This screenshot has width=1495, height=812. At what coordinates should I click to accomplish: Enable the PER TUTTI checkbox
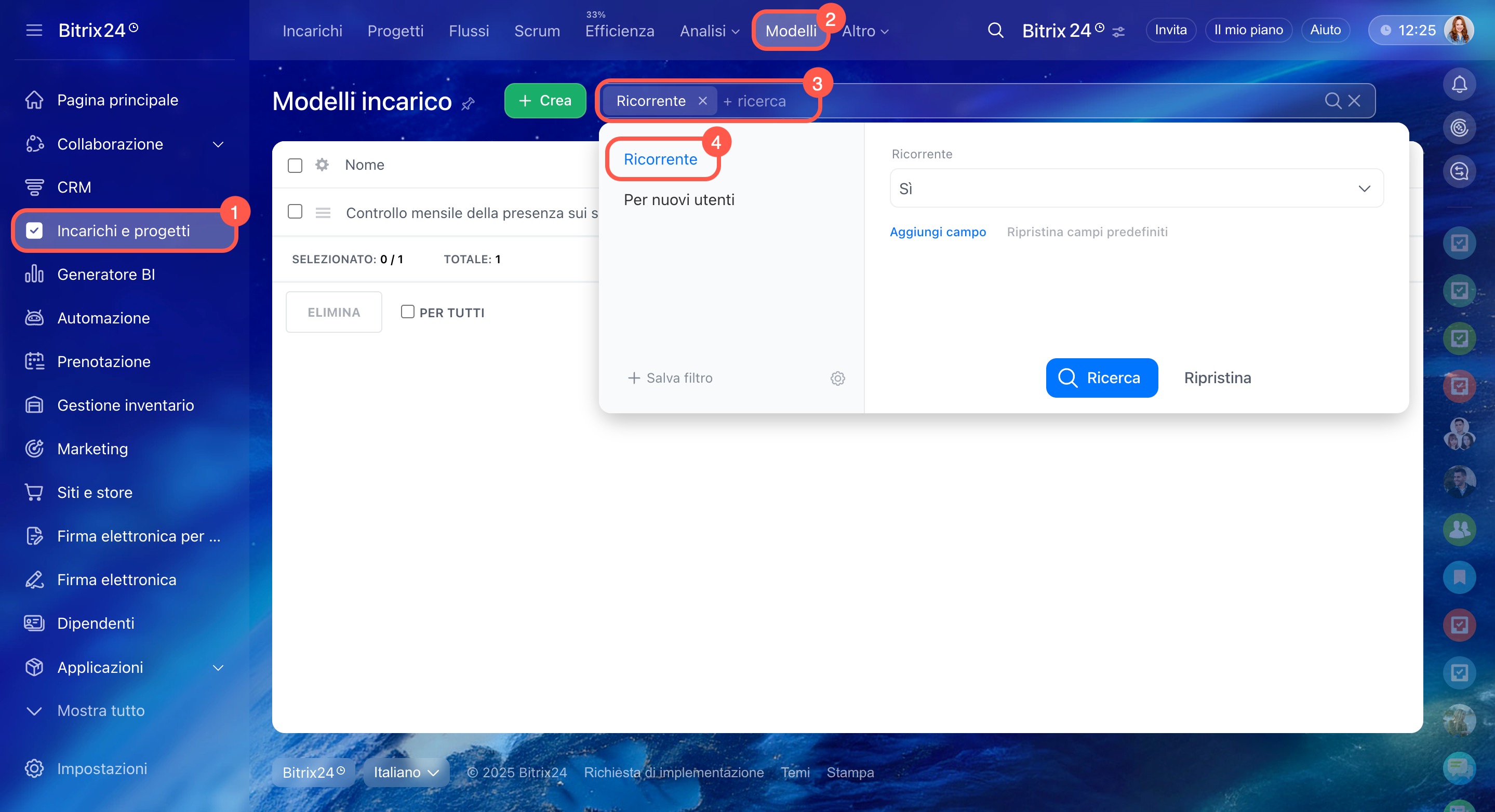[x=407, y=312]
